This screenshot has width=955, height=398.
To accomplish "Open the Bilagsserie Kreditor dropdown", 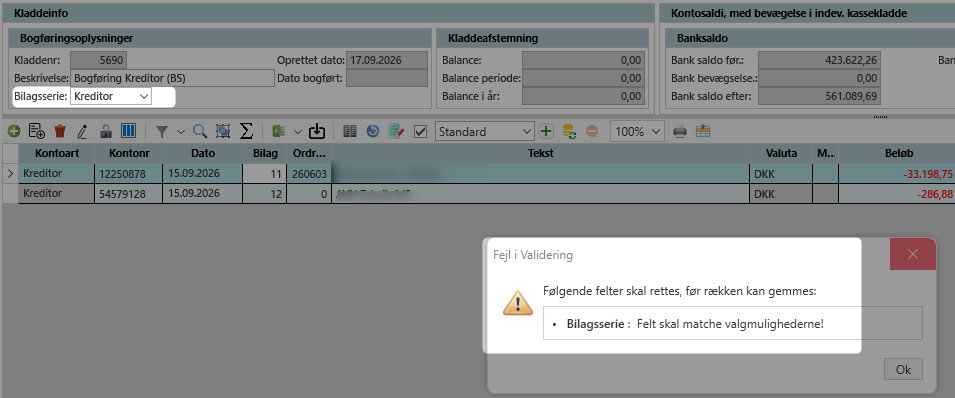I will (x=111, y=96).
